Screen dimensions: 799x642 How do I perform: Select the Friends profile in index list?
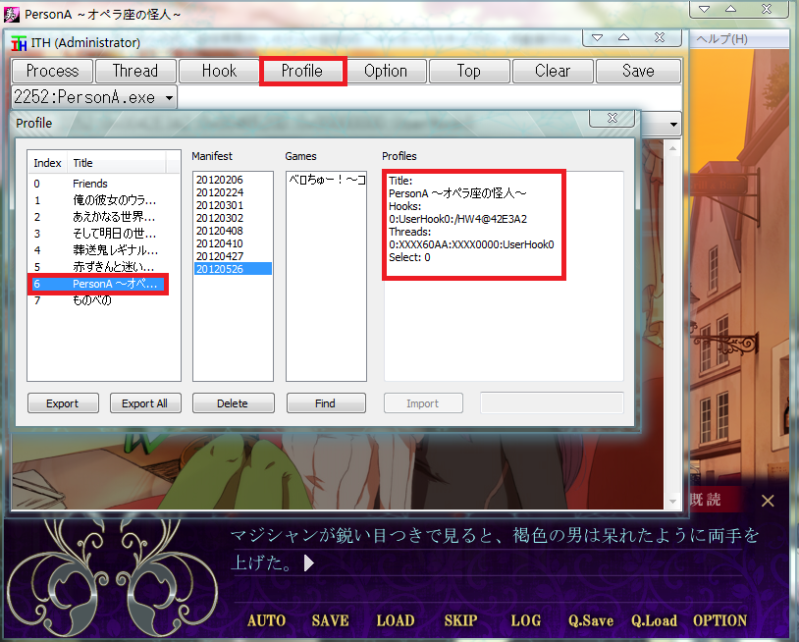click(90, 184)
